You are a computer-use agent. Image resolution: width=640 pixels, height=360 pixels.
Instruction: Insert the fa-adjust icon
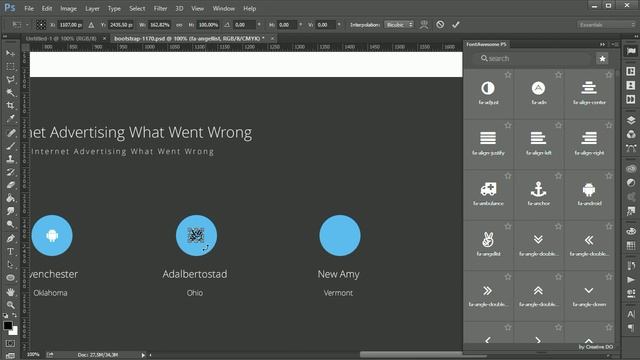(x=488, y=94)
